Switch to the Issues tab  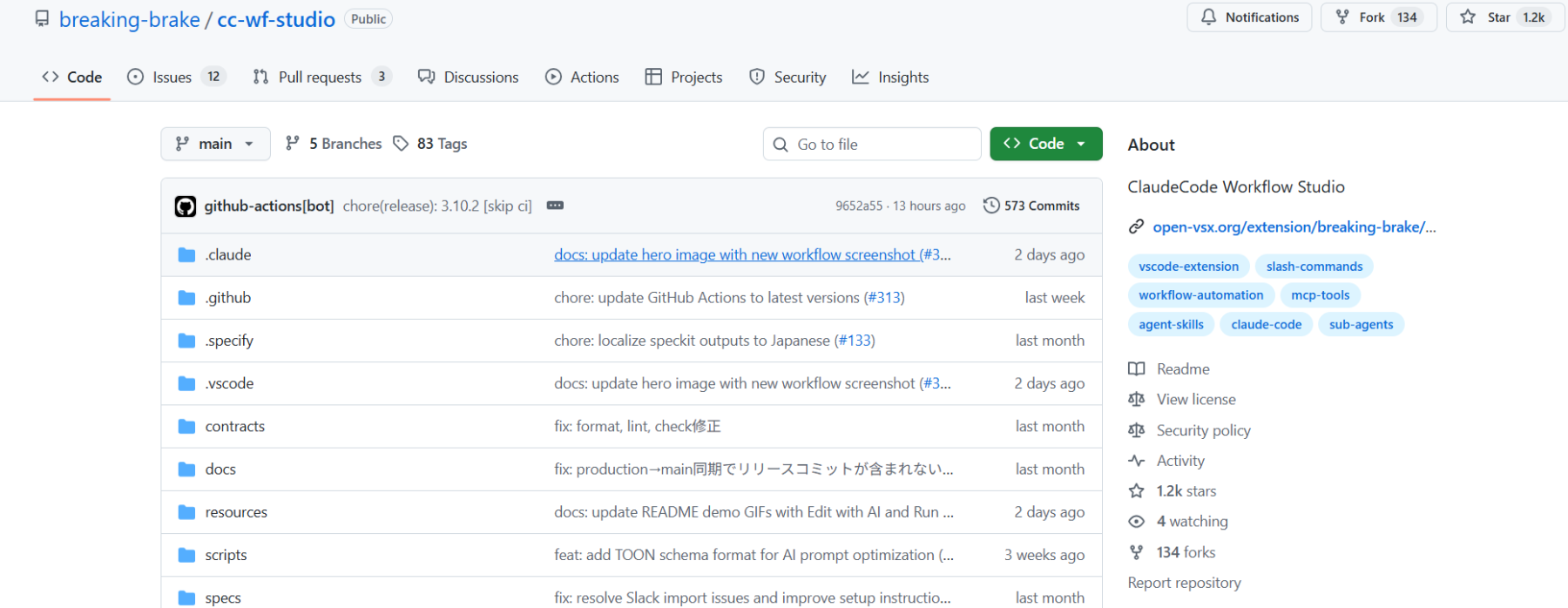point(172,78)
